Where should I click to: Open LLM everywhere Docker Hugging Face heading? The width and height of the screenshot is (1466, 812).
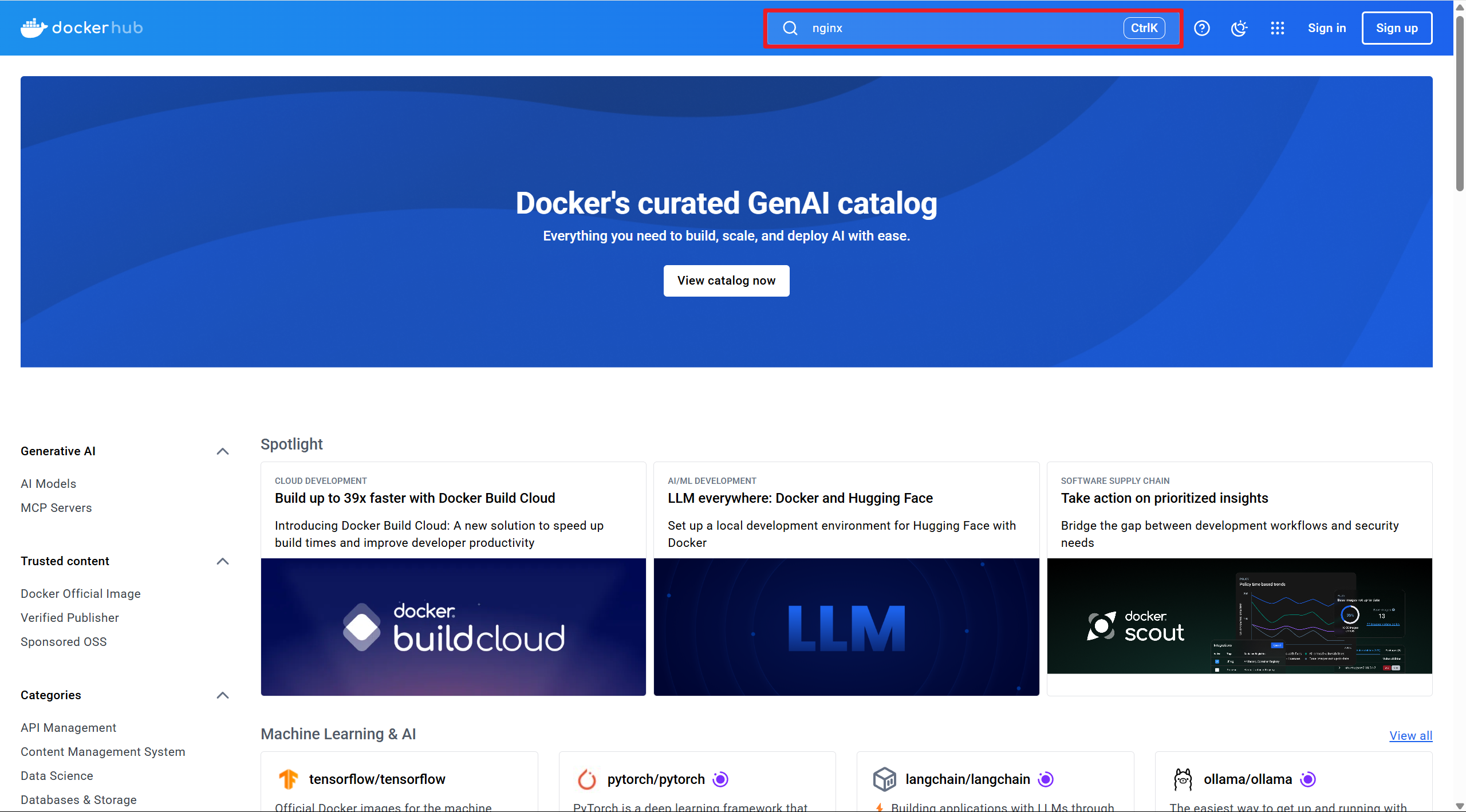tap(800, 498)
